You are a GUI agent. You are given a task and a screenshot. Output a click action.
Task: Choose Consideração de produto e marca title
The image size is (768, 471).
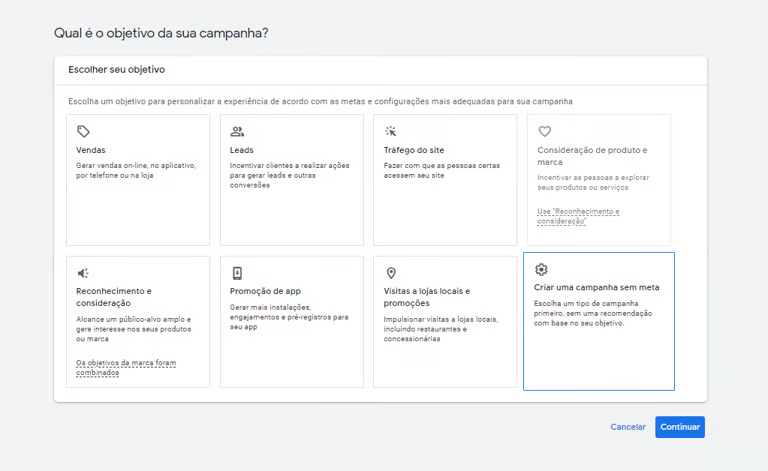pyautogui.click(x=592, y=156)
